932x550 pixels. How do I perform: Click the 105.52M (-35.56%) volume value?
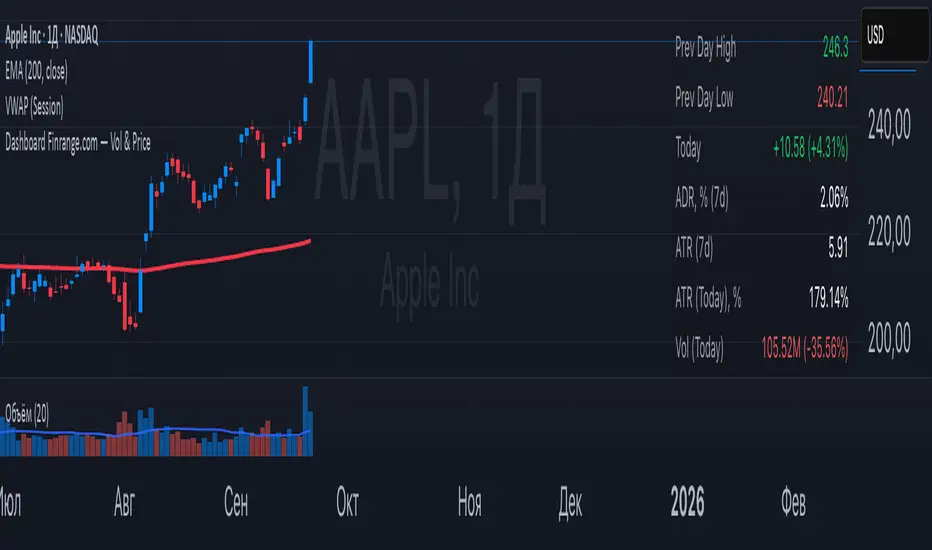pos(805,348)
